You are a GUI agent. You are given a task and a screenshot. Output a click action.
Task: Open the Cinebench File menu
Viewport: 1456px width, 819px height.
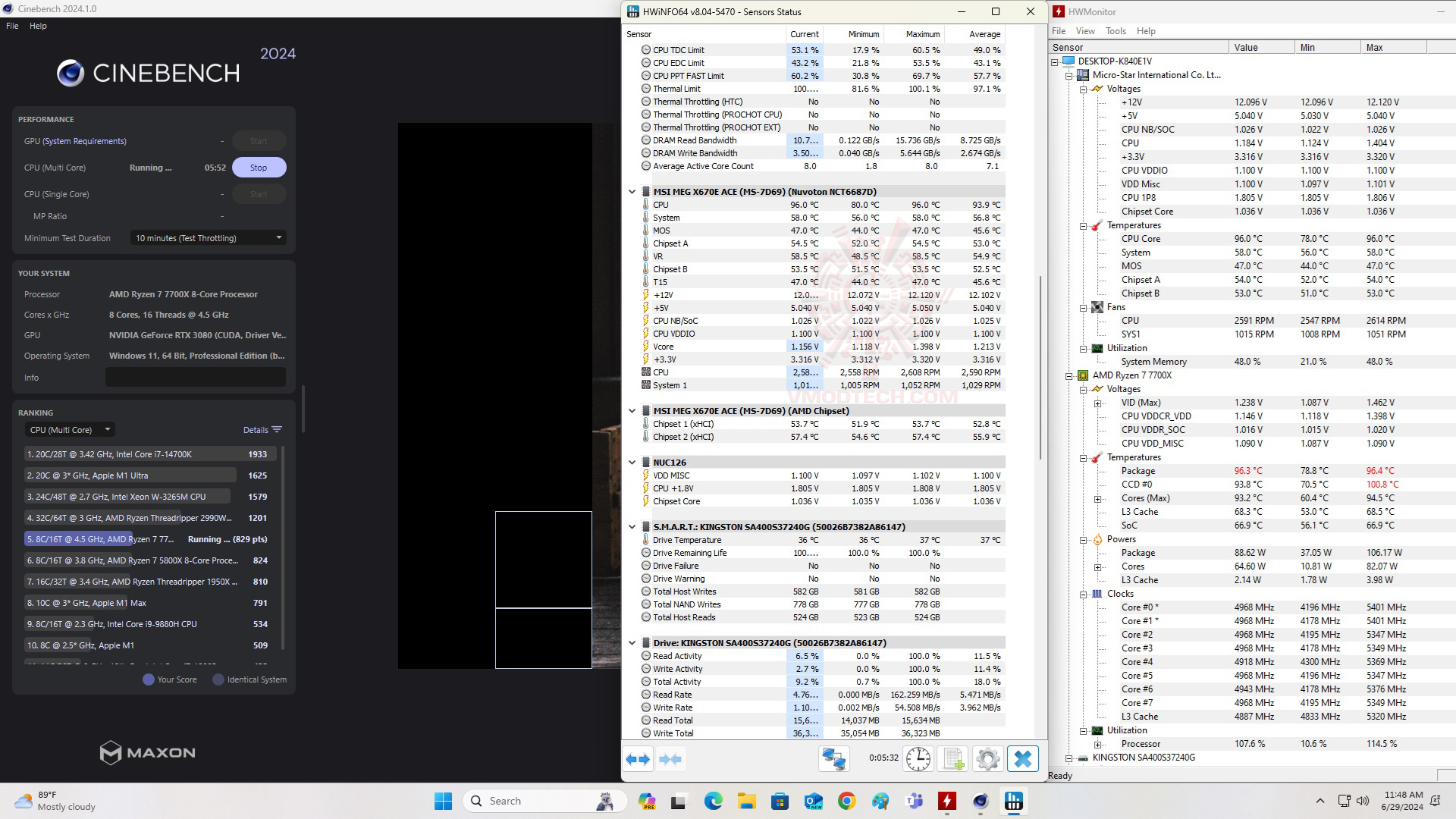click(12, 26)
